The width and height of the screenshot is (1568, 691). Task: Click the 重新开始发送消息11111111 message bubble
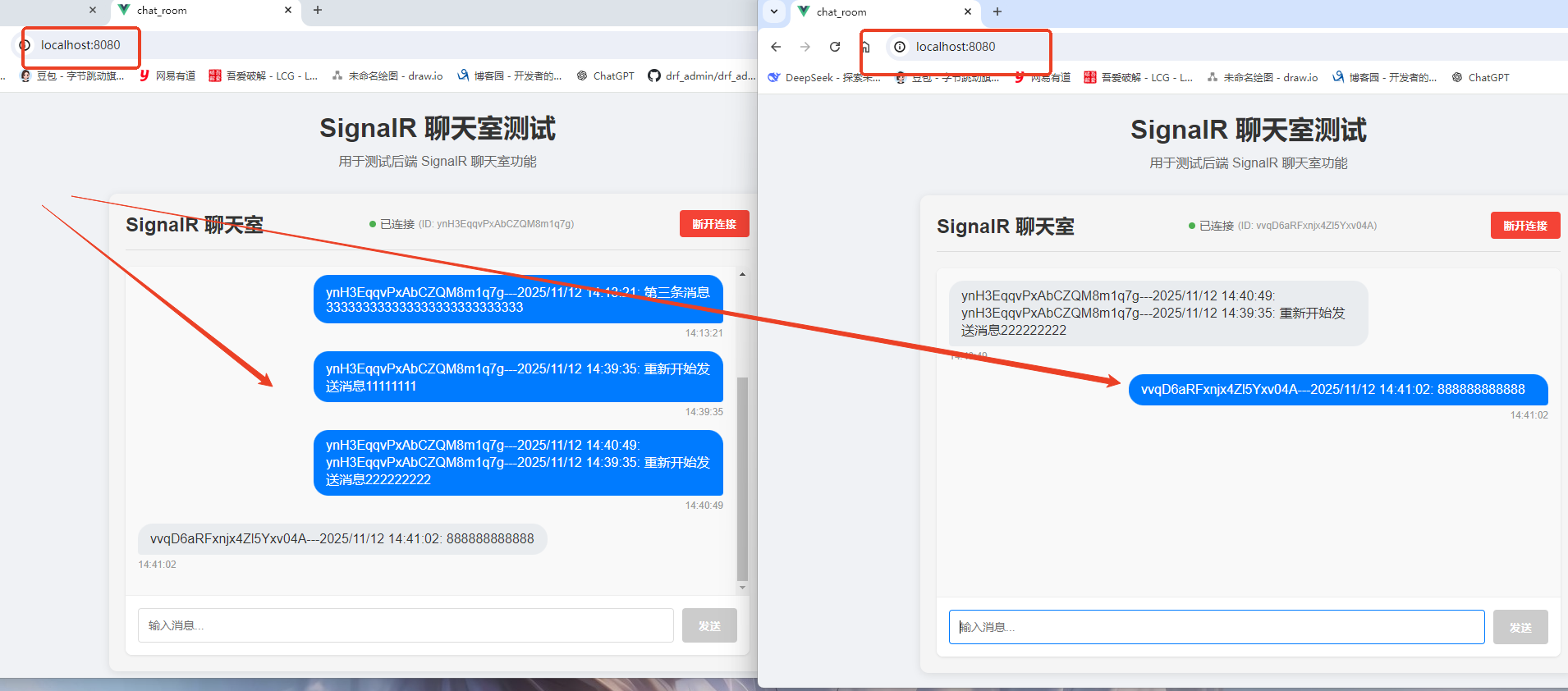[x=518, y=377]
